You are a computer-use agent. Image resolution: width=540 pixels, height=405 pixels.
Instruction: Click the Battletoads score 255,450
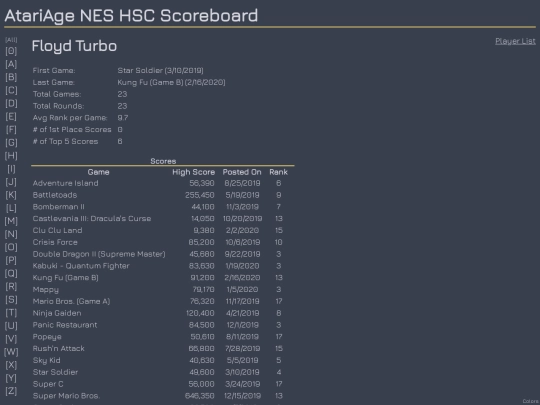[x=200, y=195]
